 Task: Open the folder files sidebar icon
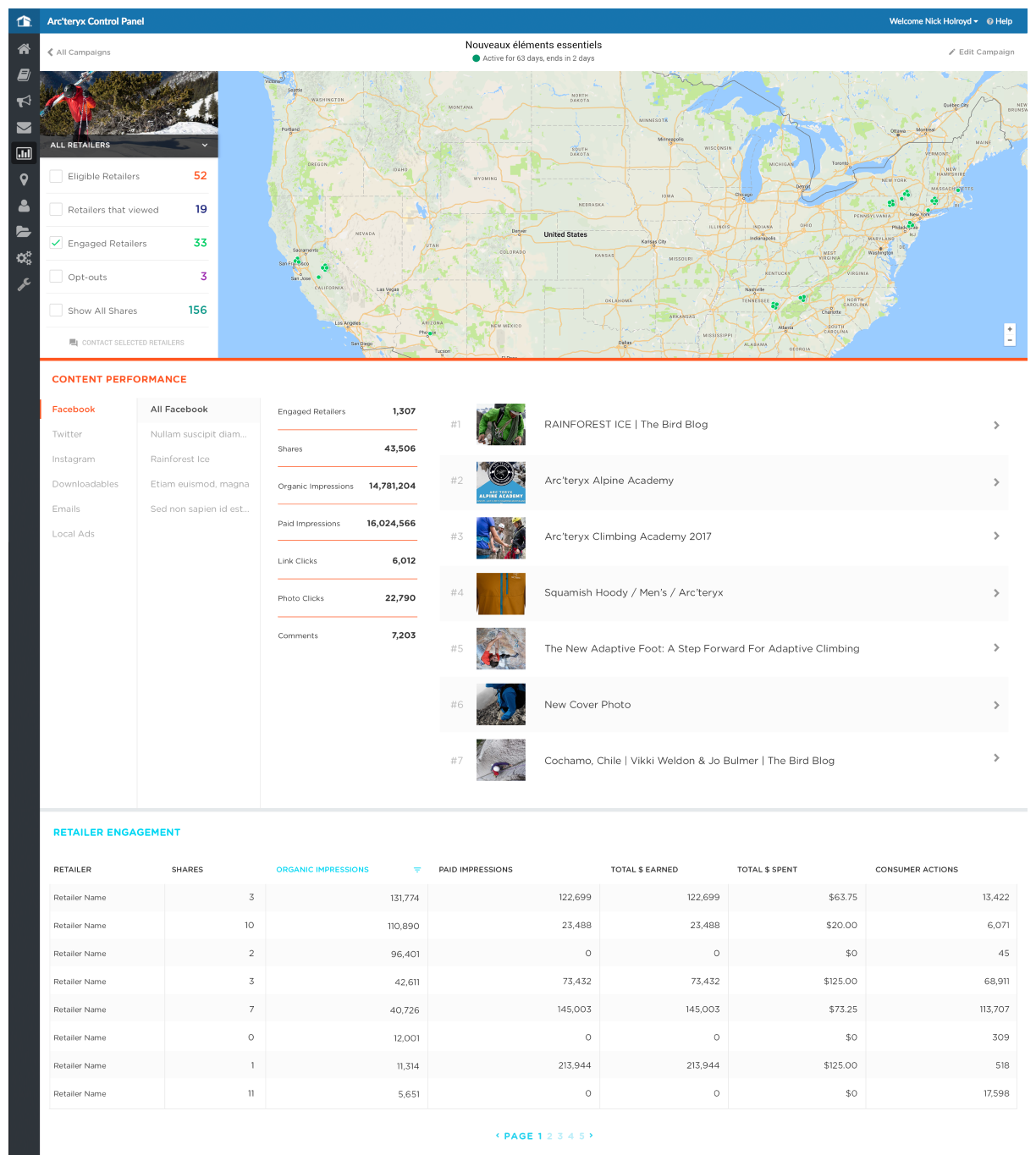[x=24, y=231]
